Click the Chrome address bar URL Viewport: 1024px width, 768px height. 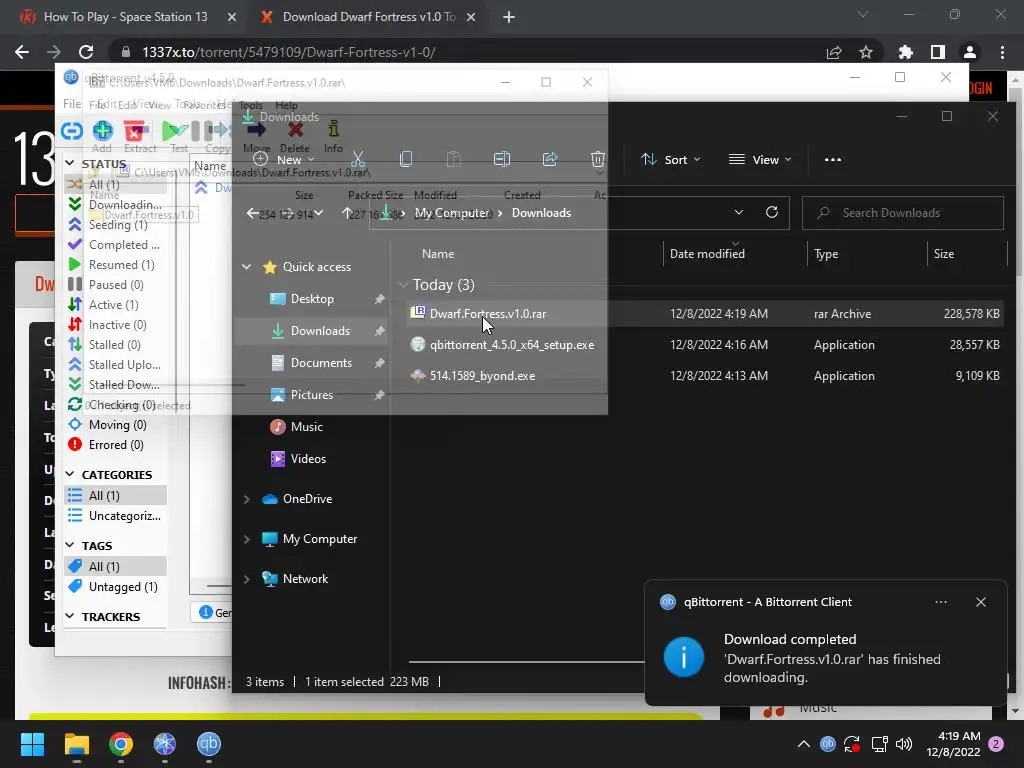tap(289, 52)
